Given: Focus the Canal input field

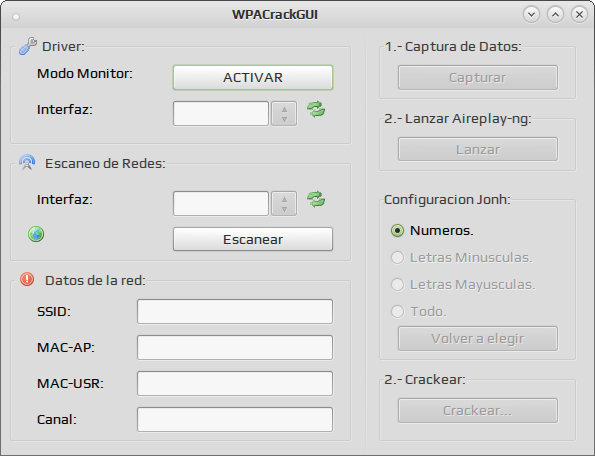Looking at the screenshot, I should pyautogui.click(x=235, y=419).
